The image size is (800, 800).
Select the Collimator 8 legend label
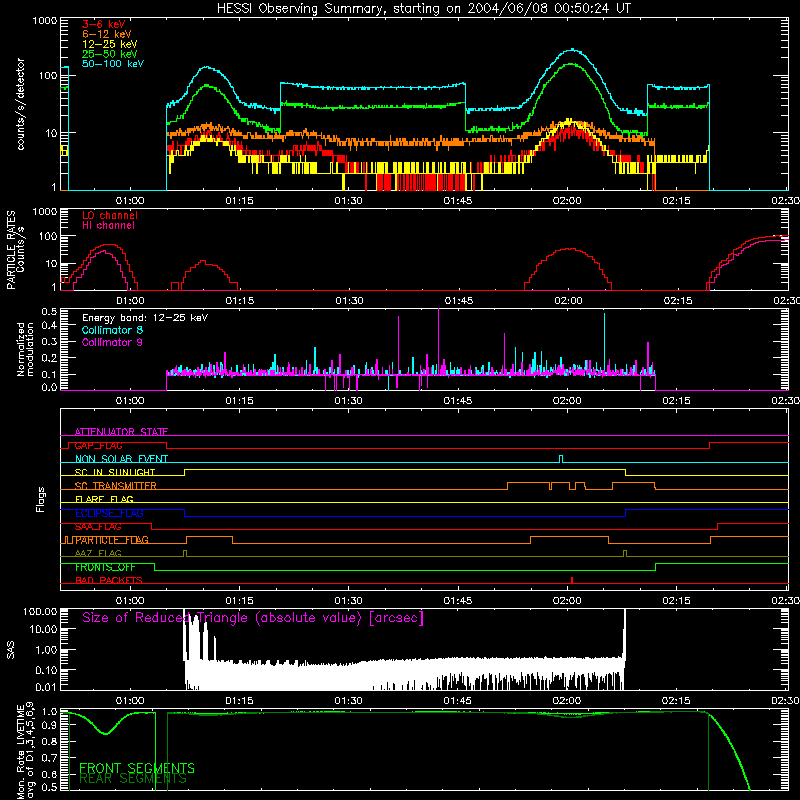click(x=112, y=330)
